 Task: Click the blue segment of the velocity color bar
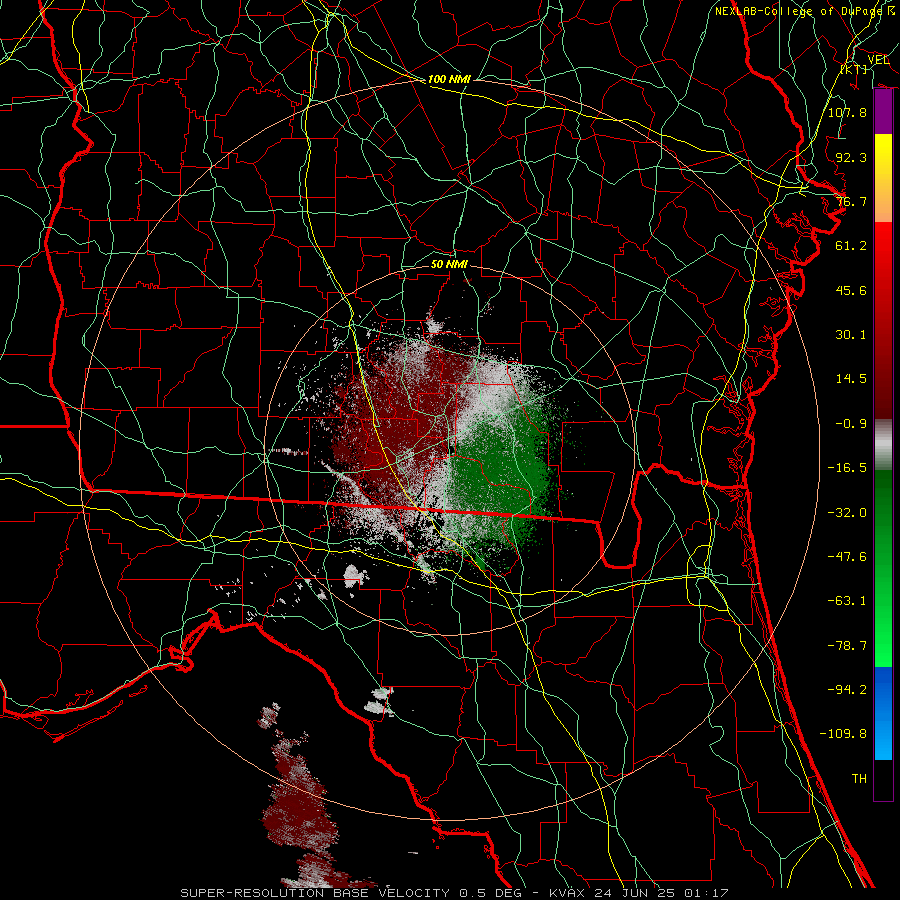pos(883,713)
